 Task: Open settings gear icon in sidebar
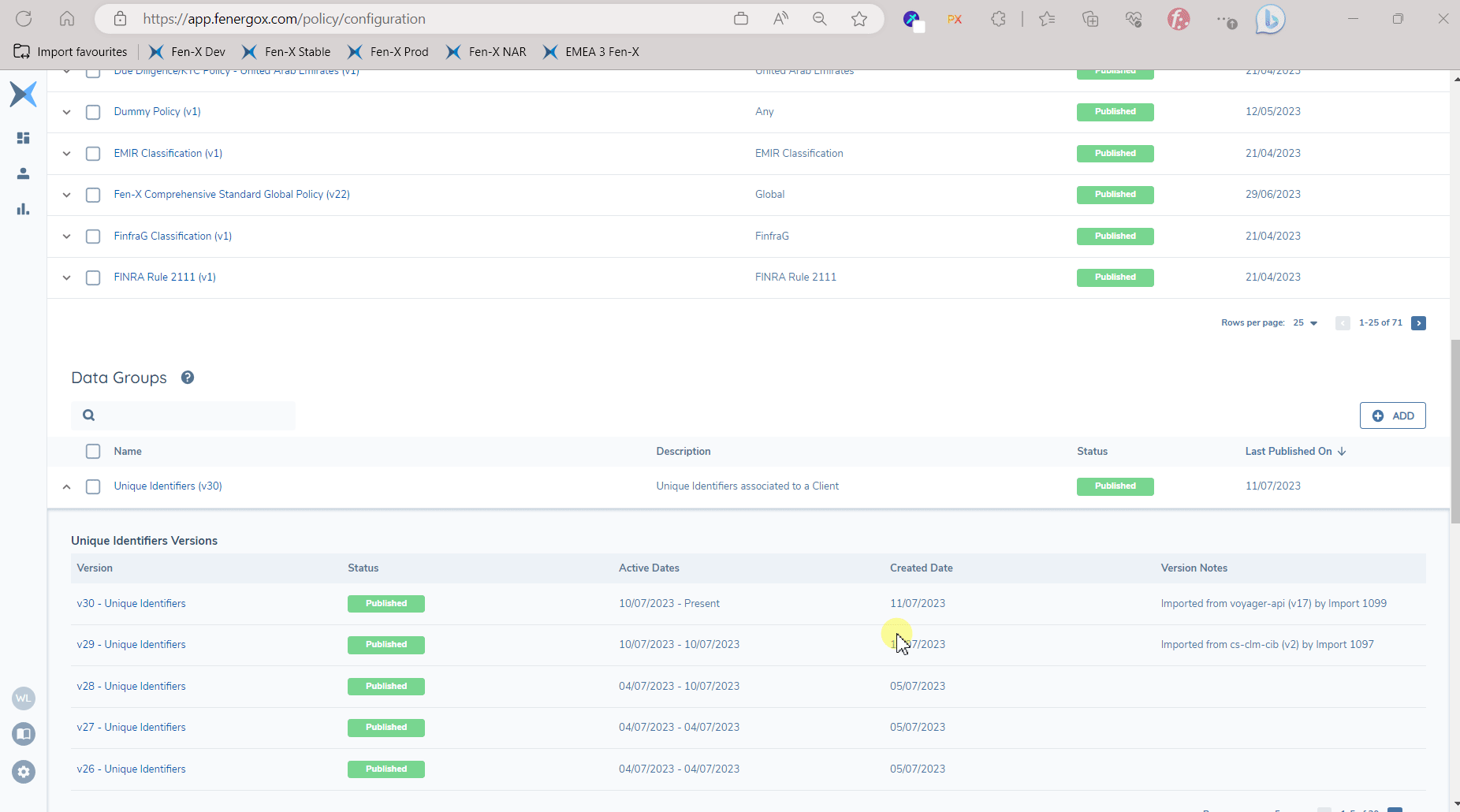(x=24, y=772)
